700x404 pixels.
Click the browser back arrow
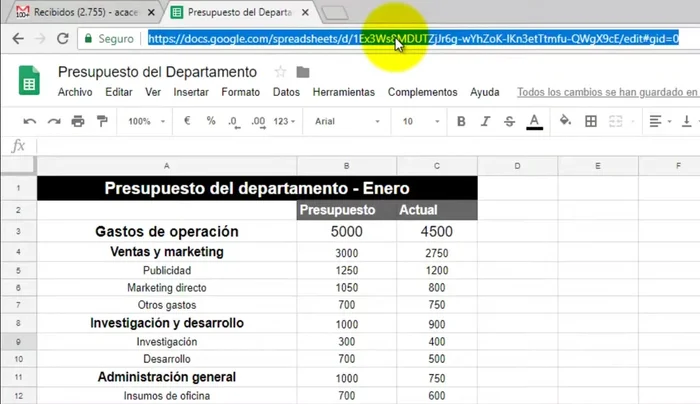(18, 39)
